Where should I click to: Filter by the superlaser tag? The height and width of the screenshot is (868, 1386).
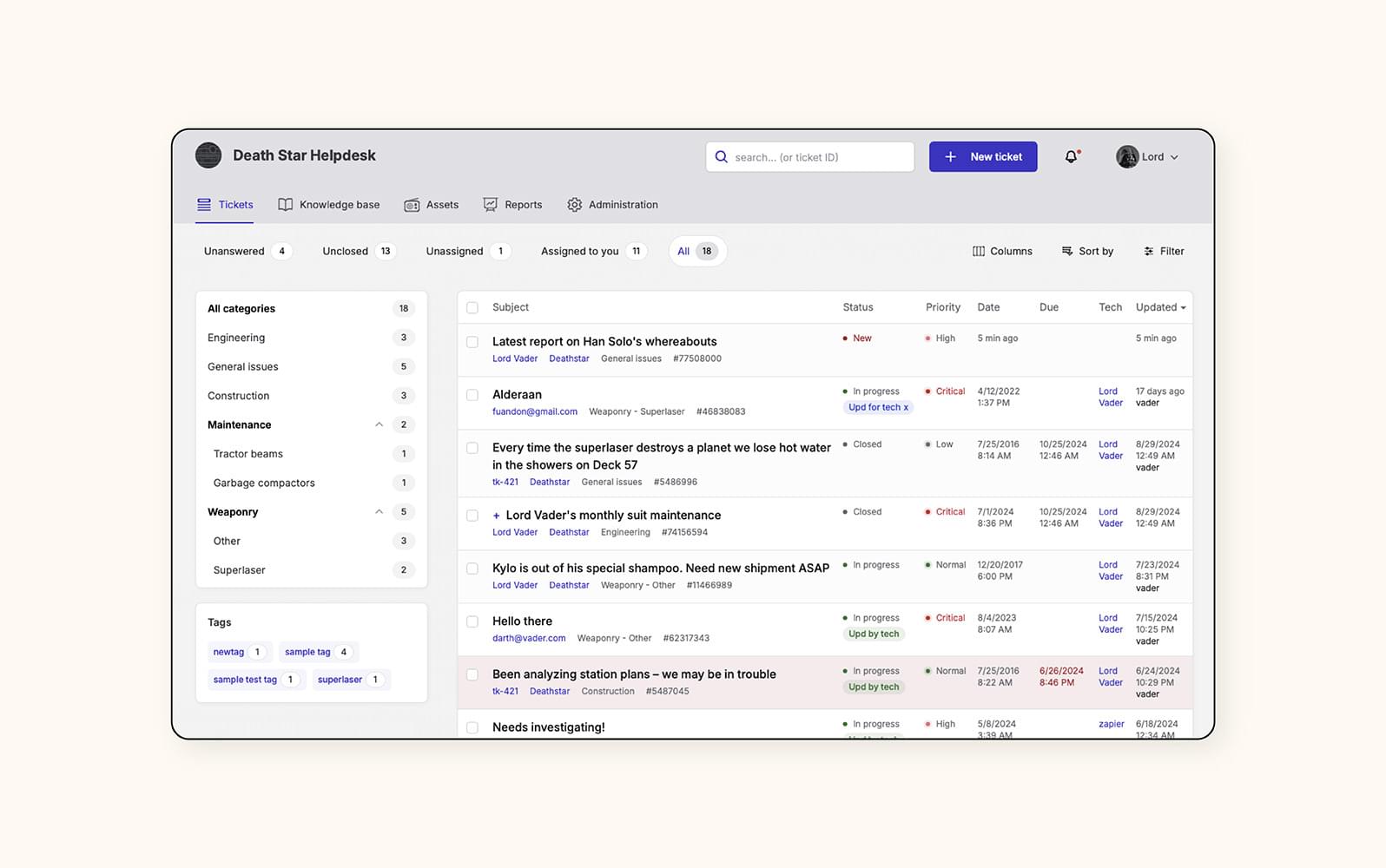pos(351,680)
